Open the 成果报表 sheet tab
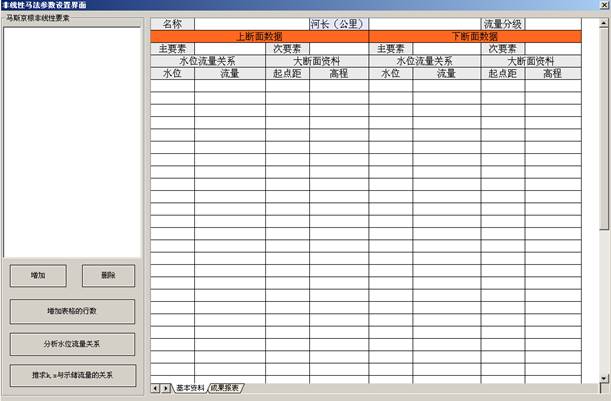The height and width of the screenshot is (401, 611). (x=224, y=387)
